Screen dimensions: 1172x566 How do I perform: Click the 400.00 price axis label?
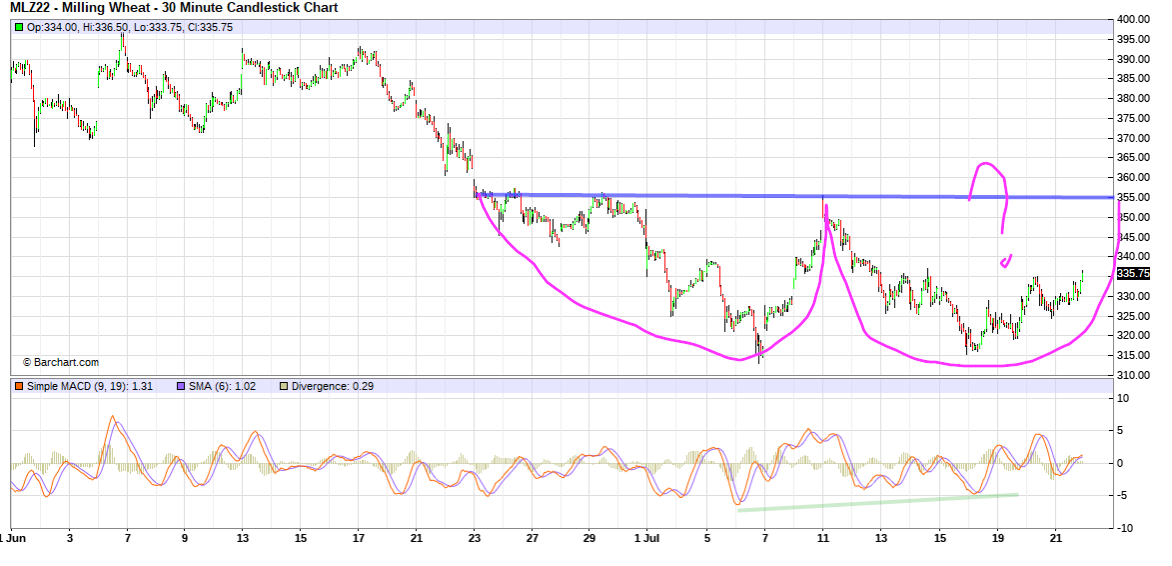(x=1134, y=20)
